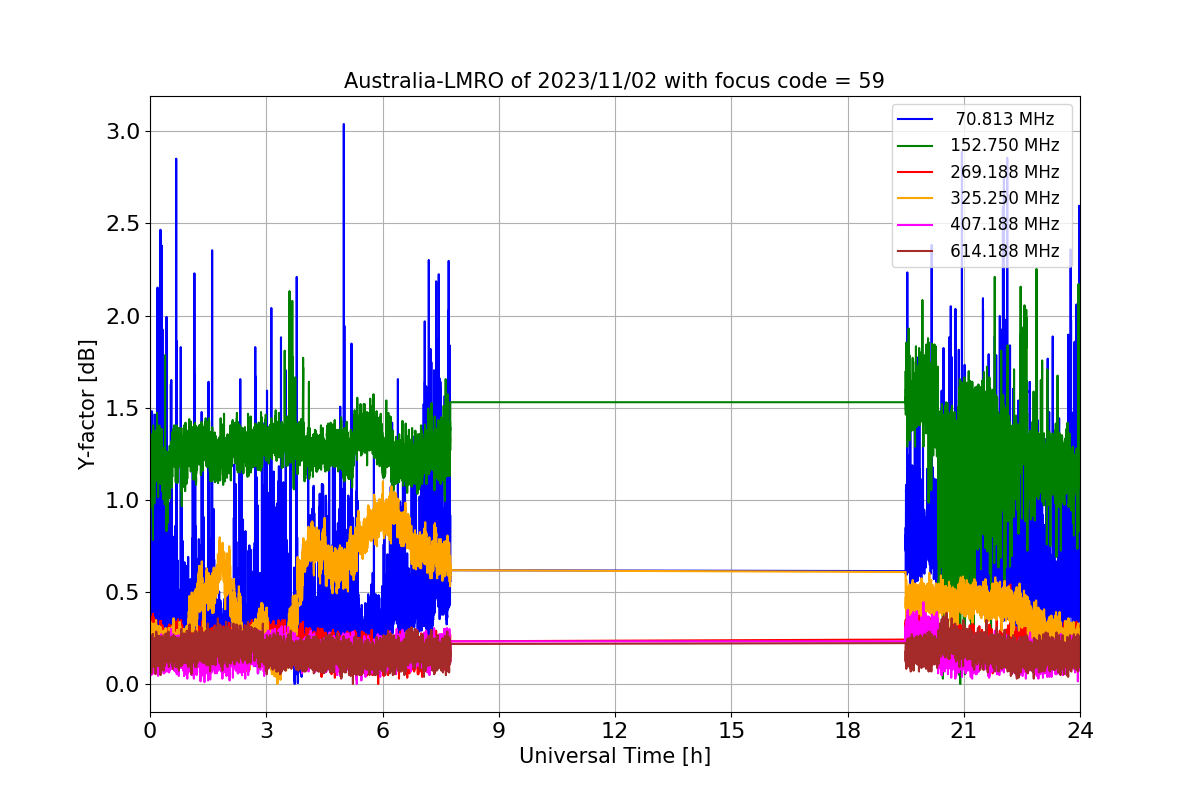
Task: Click the orange line sample in legend
Action: tap(917, 198)
